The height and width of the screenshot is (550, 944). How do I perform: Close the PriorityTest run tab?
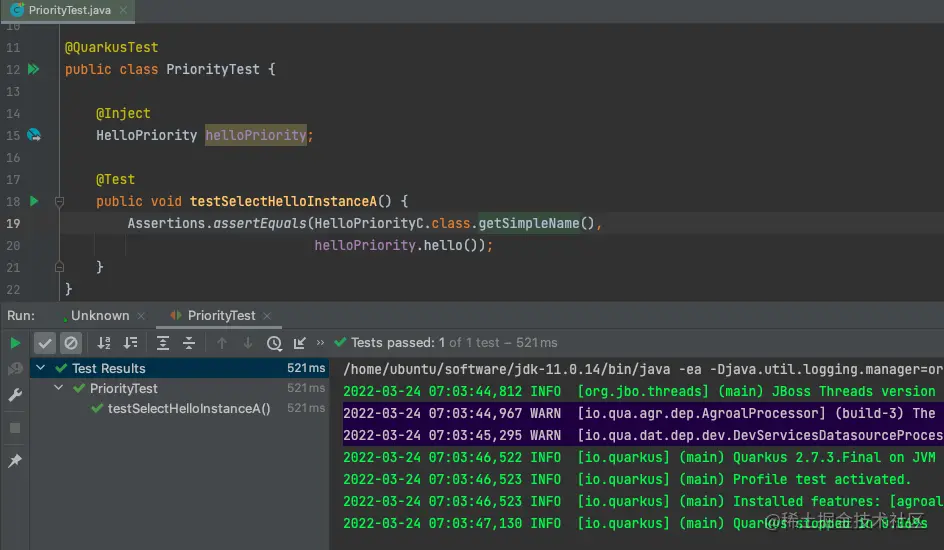pyautogui.click(x=267, y=316)
